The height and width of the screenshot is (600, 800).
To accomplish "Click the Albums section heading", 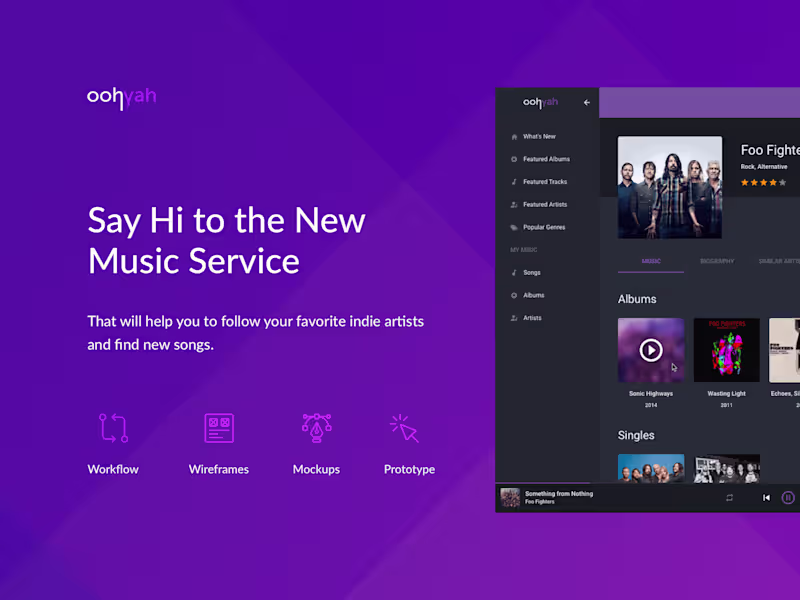I will click(x=637, y=299).
